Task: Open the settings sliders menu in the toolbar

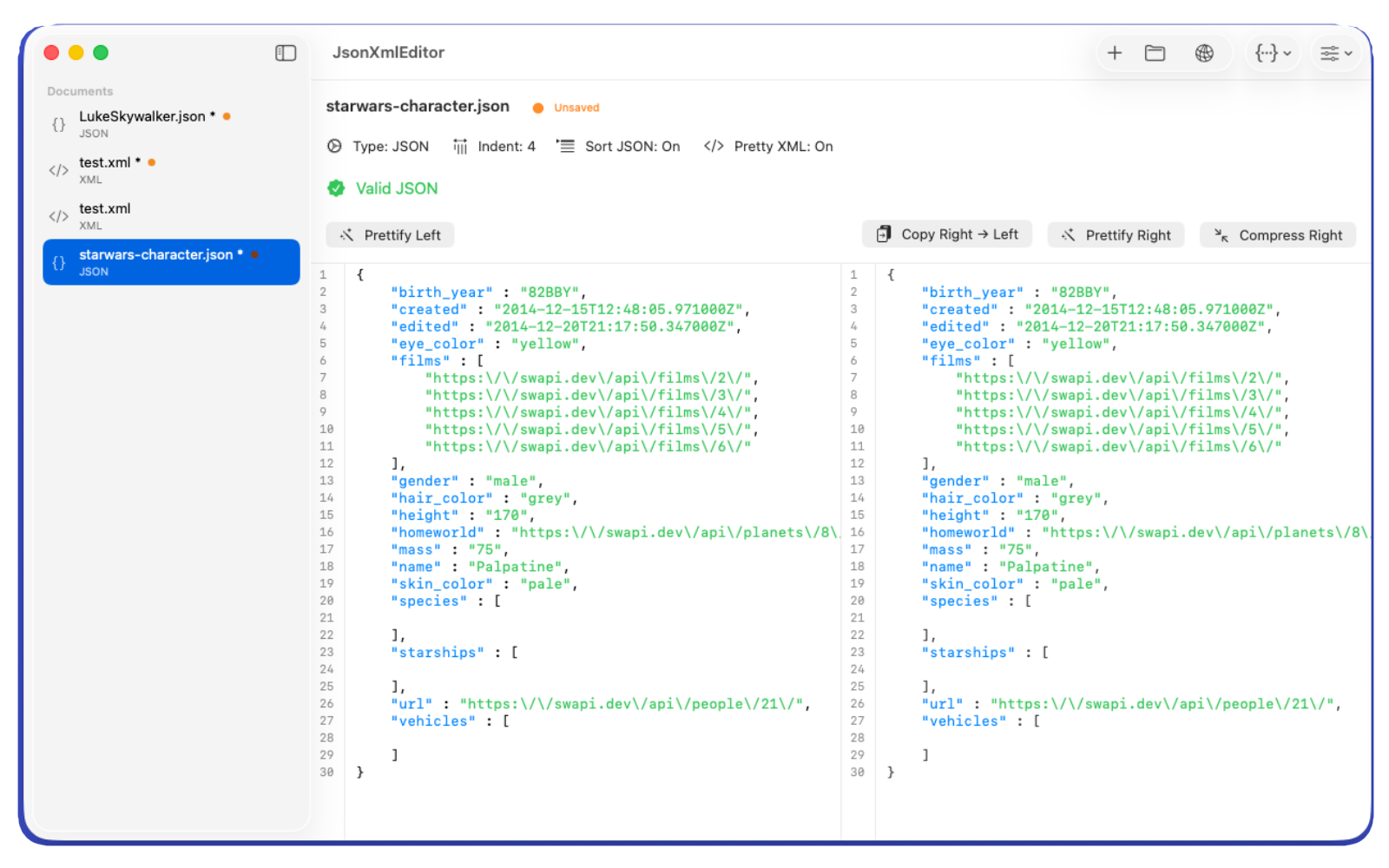Action: pyautogui.click(x=1328, y=53)
